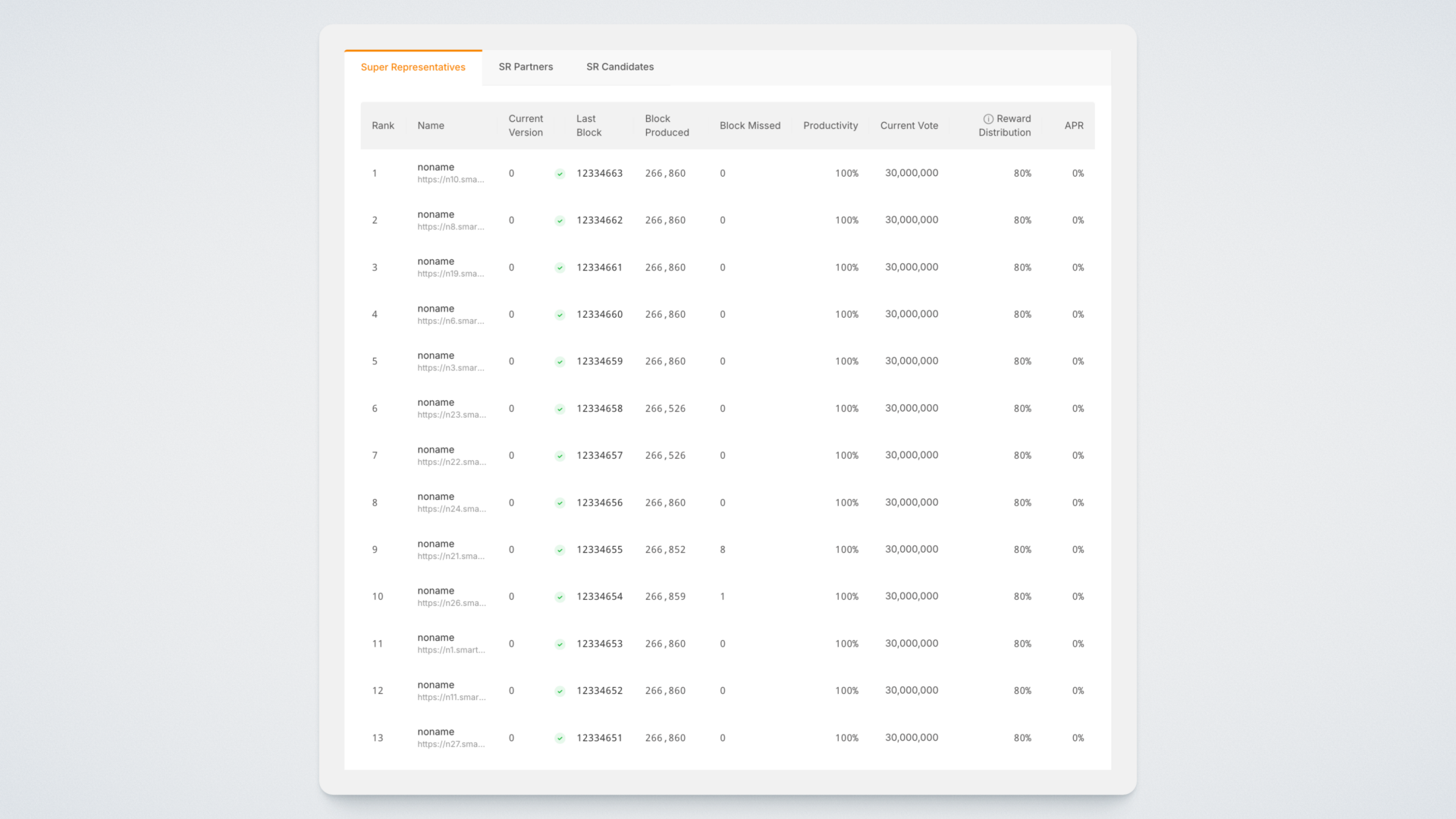Click green check icon for block 12334660
Viewport: 1456px width, 819px height.
pyautogui.click(x=560, y=315)
